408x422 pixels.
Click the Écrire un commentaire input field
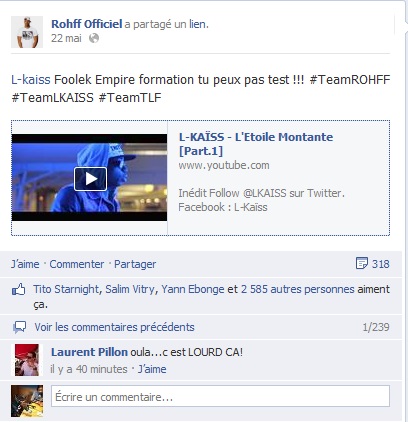pyautogui.click(x=220, y=396)
